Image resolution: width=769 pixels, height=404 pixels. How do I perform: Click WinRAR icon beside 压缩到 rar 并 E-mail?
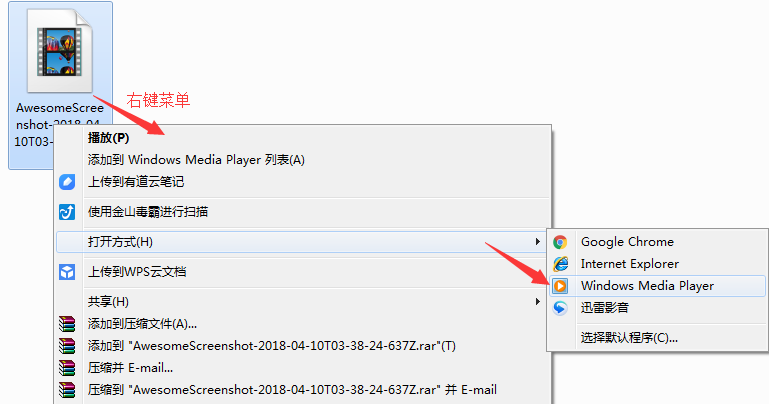click(x=67, y=390)
